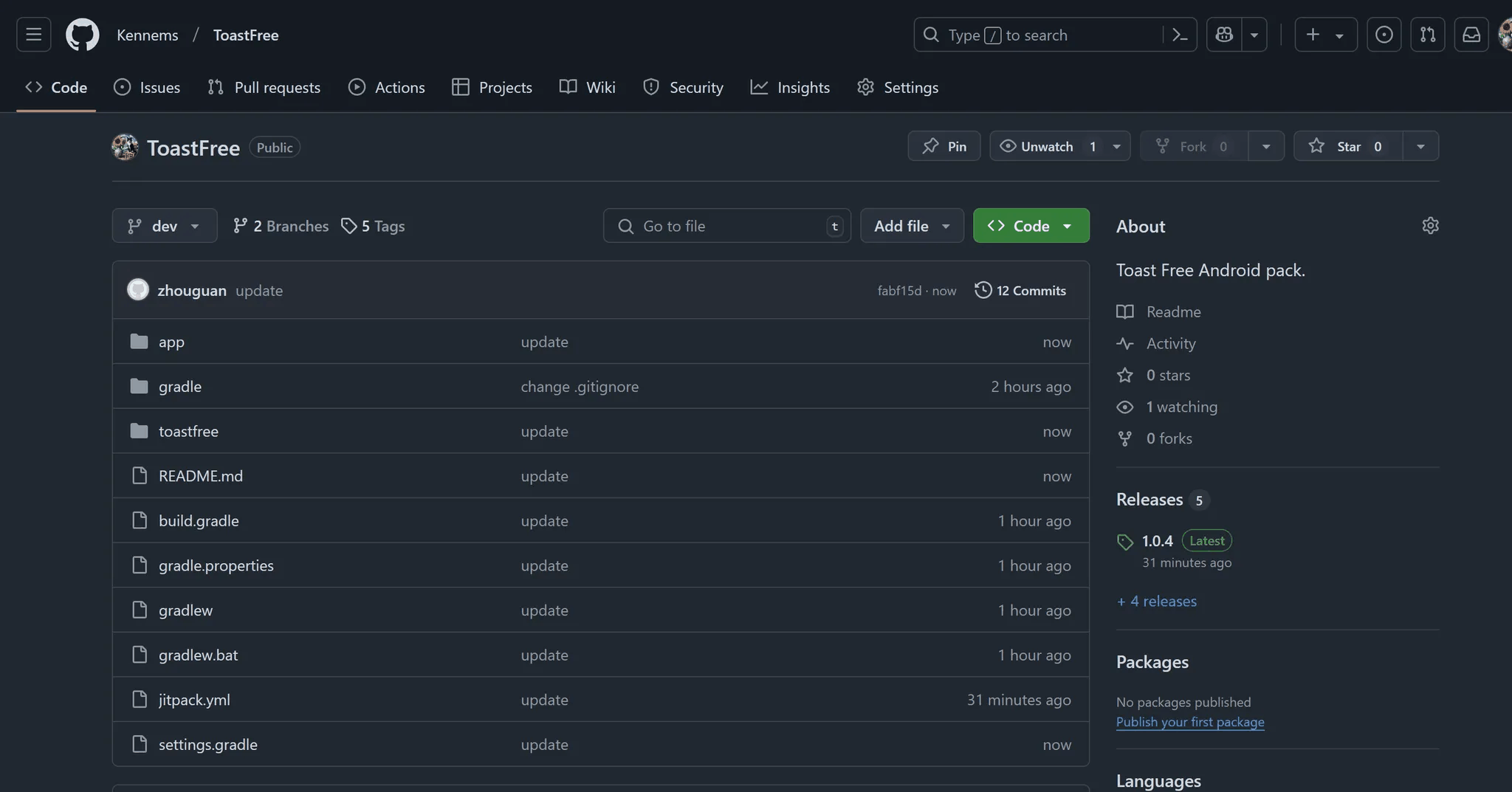1512x792 pixels.
Task: Open the Copilot icon button
Action: click(1224, 35)
